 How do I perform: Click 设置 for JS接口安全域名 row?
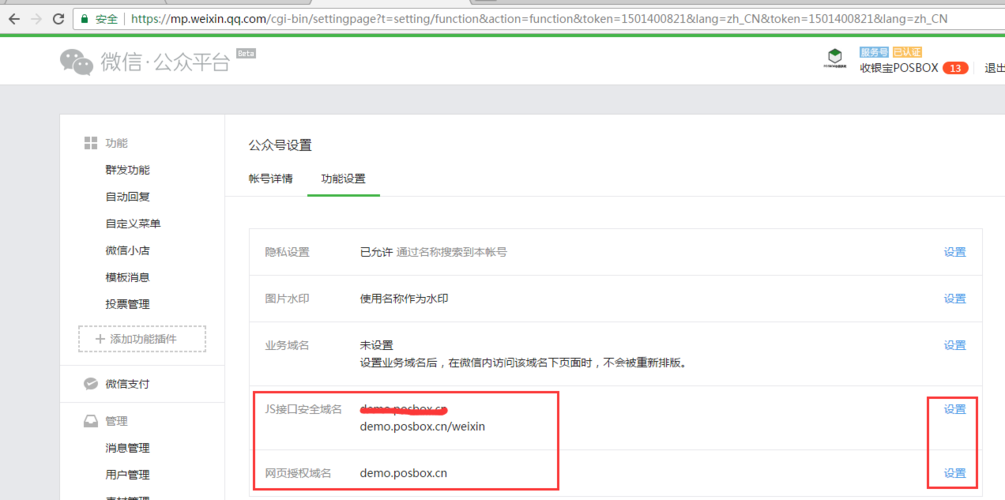(x=954, y=409)
